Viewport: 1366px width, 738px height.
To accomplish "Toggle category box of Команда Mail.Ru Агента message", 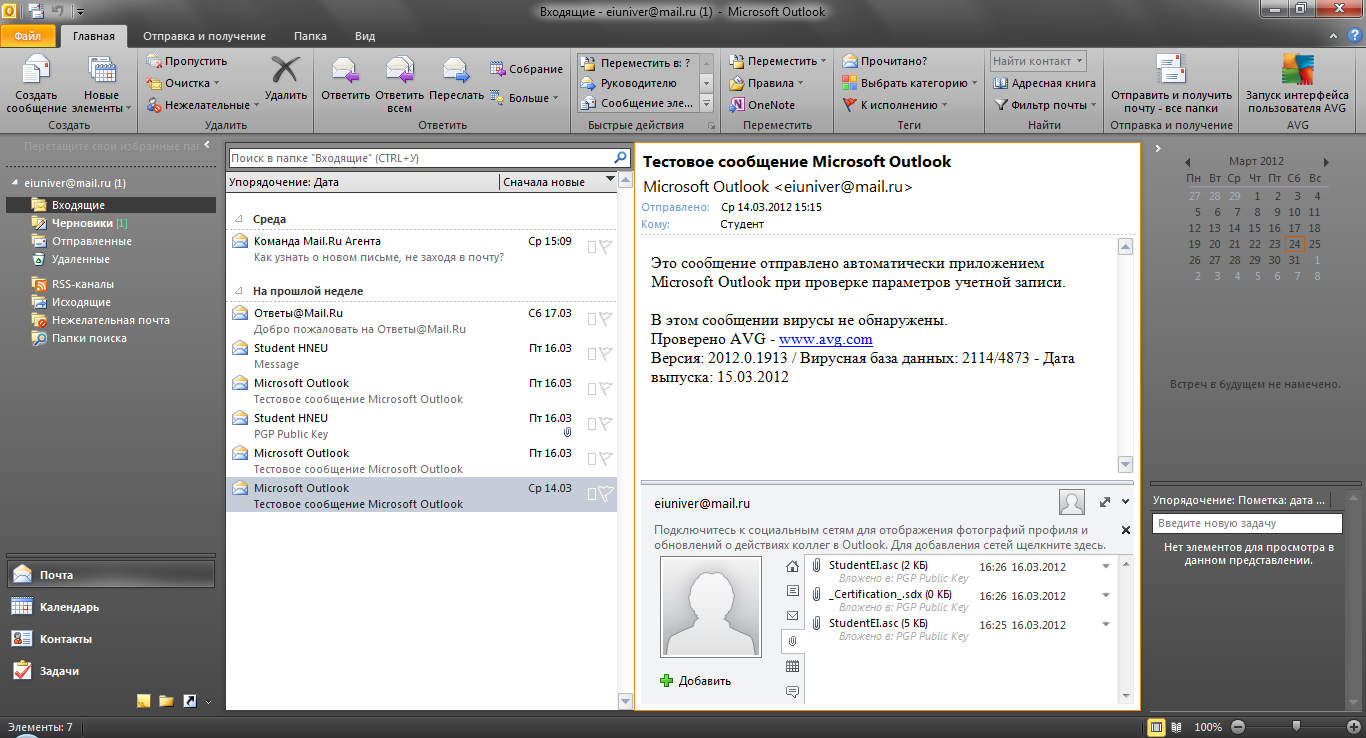I will pyautogui.click(x=591, y=247).
